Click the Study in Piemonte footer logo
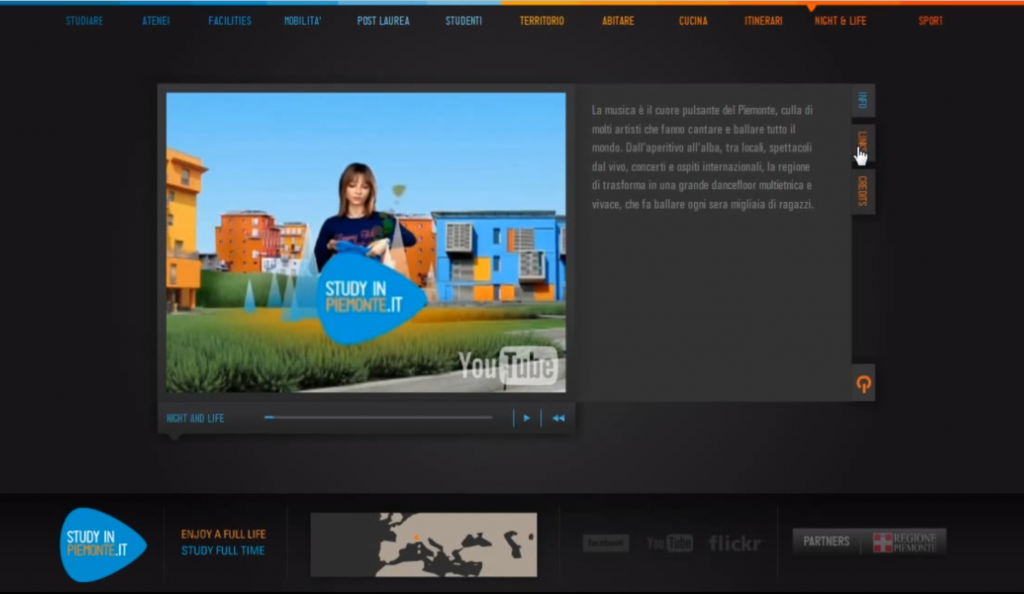 coord(102,544)
